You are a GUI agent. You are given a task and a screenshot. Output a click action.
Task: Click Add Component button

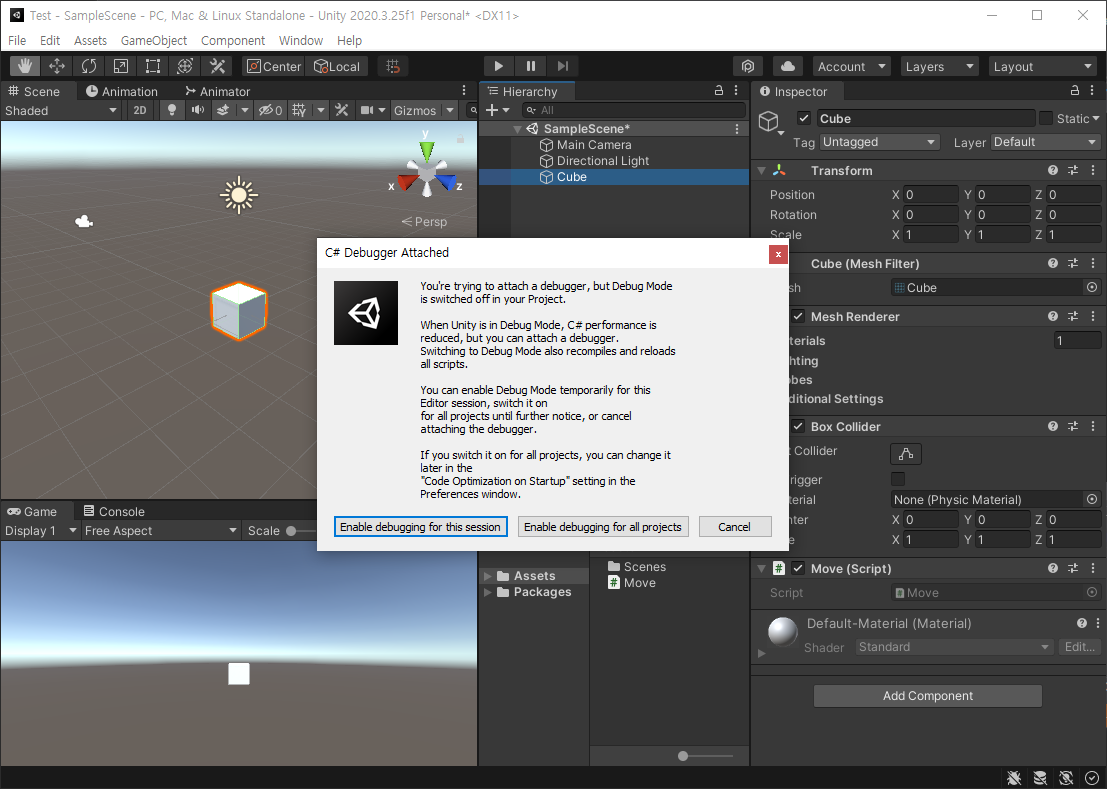pos(928,695)
